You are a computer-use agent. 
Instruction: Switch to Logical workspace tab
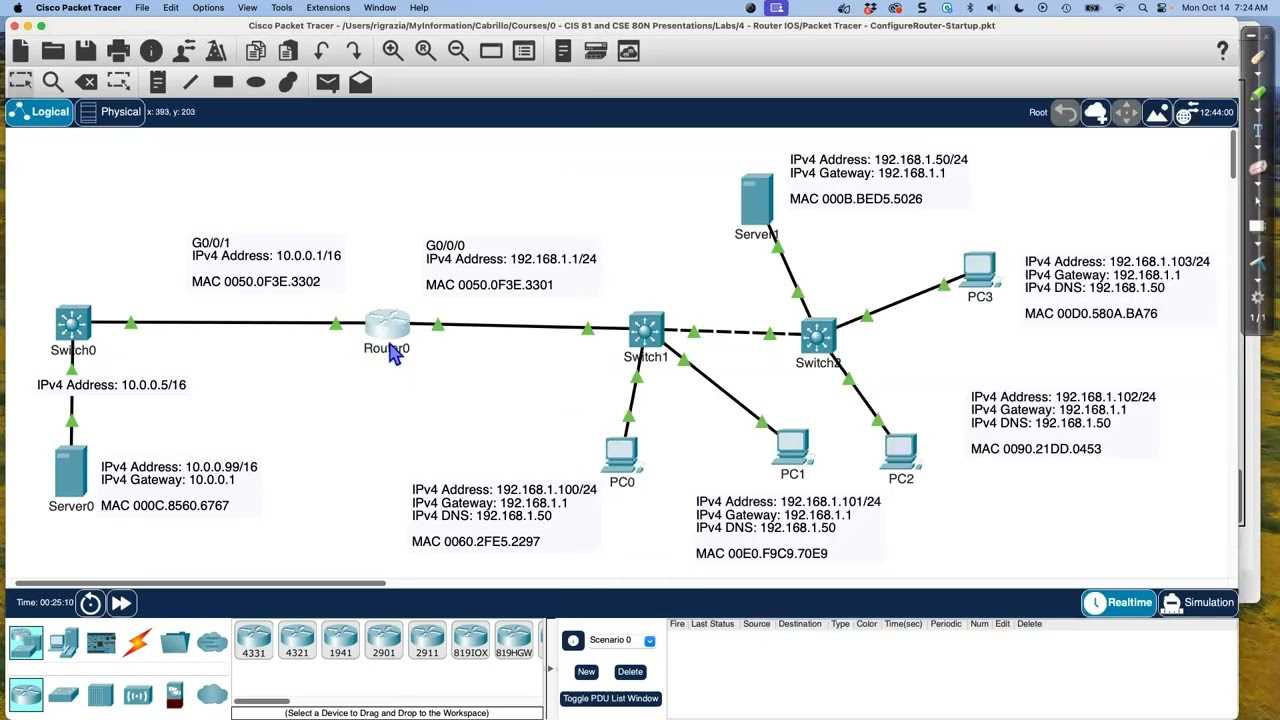point(39,112)
